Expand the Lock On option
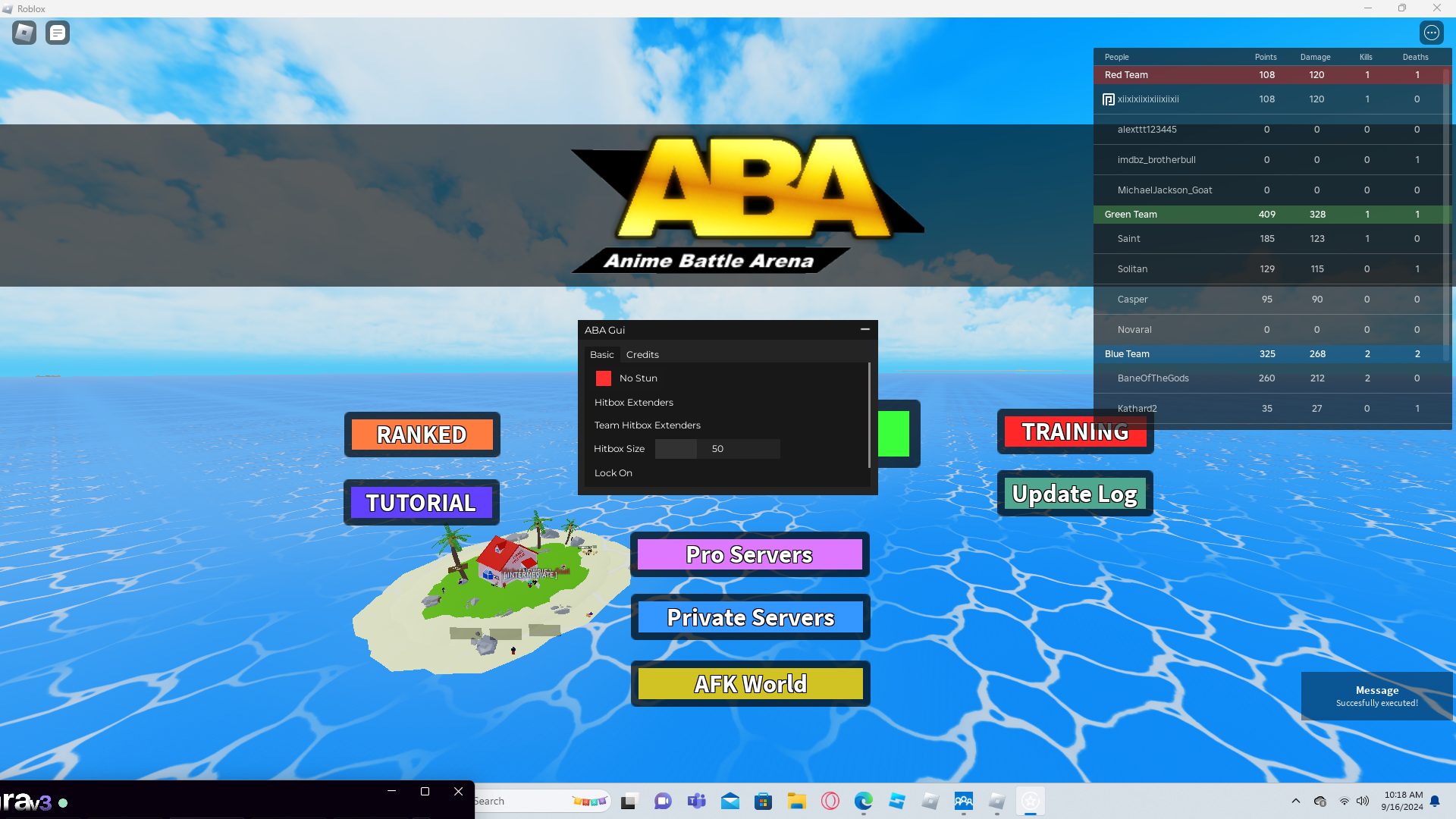The width and height of the screenshot is (1456, 819). 613,473
